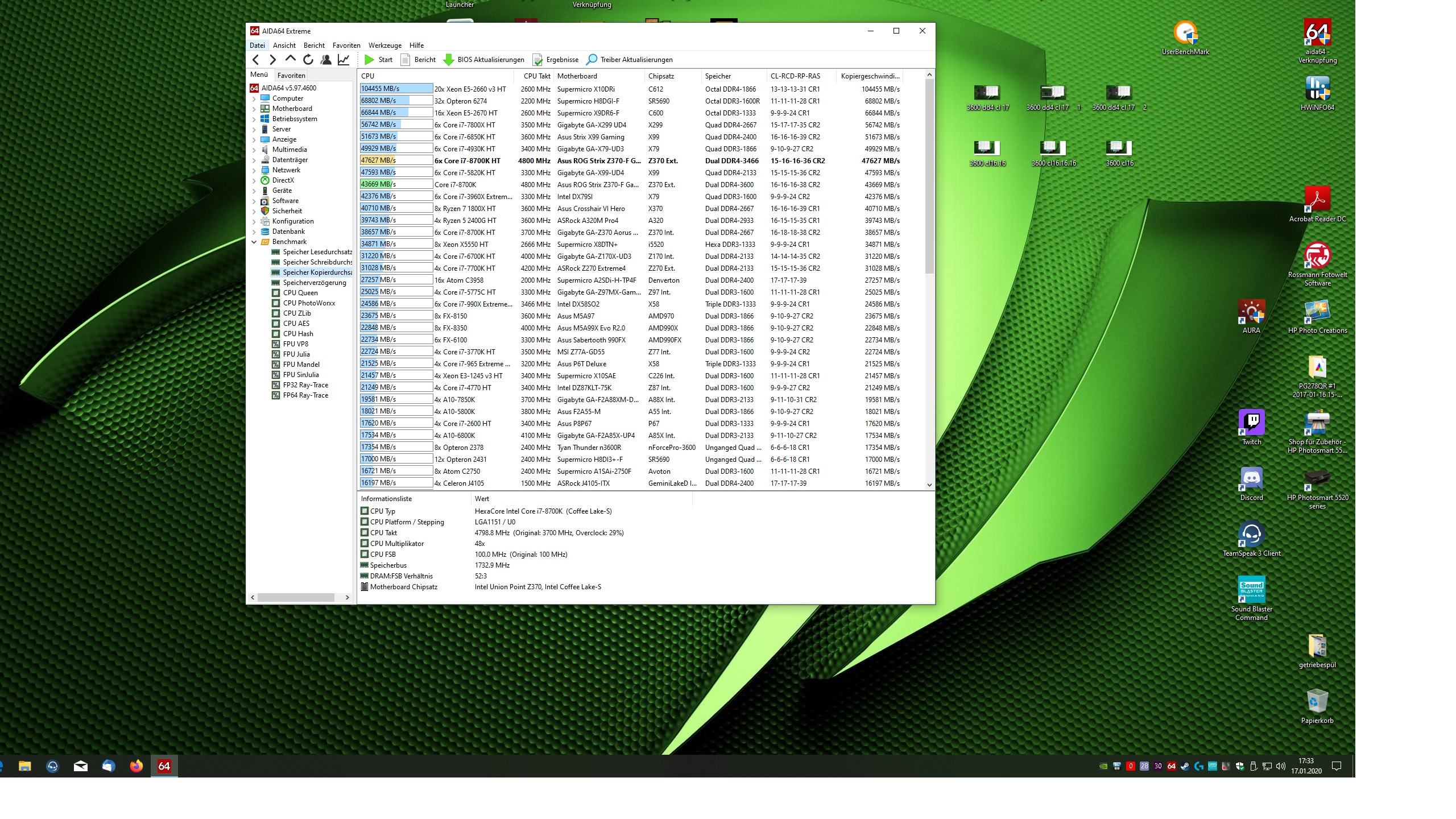Screen dimensions: 1456x819
Task: Select the Sicherheit tree item
Action: point(282,211)
